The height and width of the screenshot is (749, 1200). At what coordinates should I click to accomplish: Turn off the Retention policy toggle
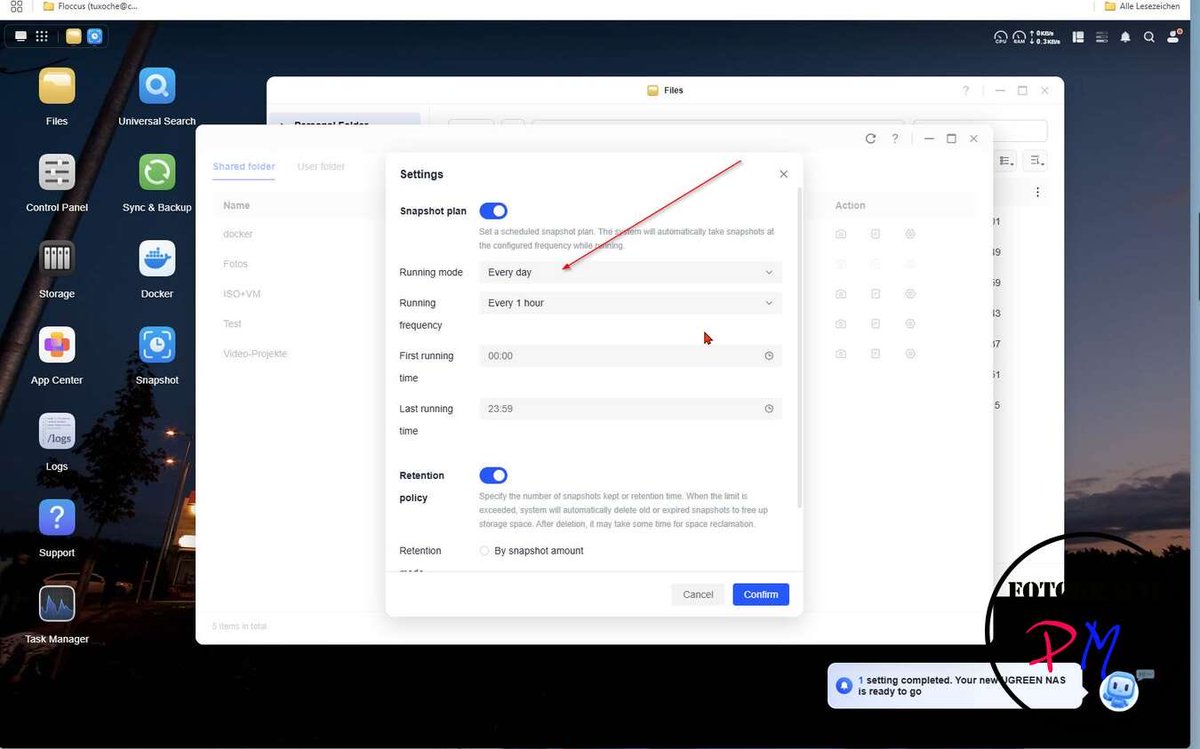pos(493,475)
